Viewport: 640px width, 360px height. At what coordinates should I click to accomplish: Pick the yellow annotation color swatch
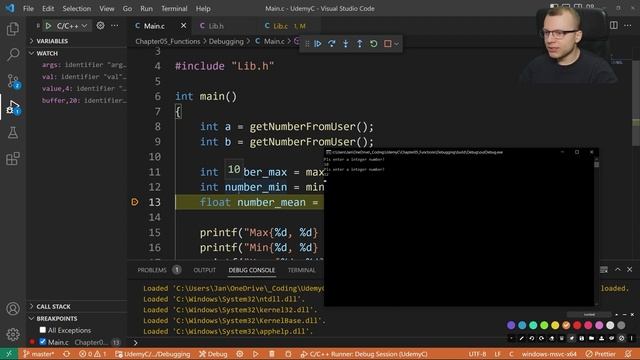(x=555, y=325)
